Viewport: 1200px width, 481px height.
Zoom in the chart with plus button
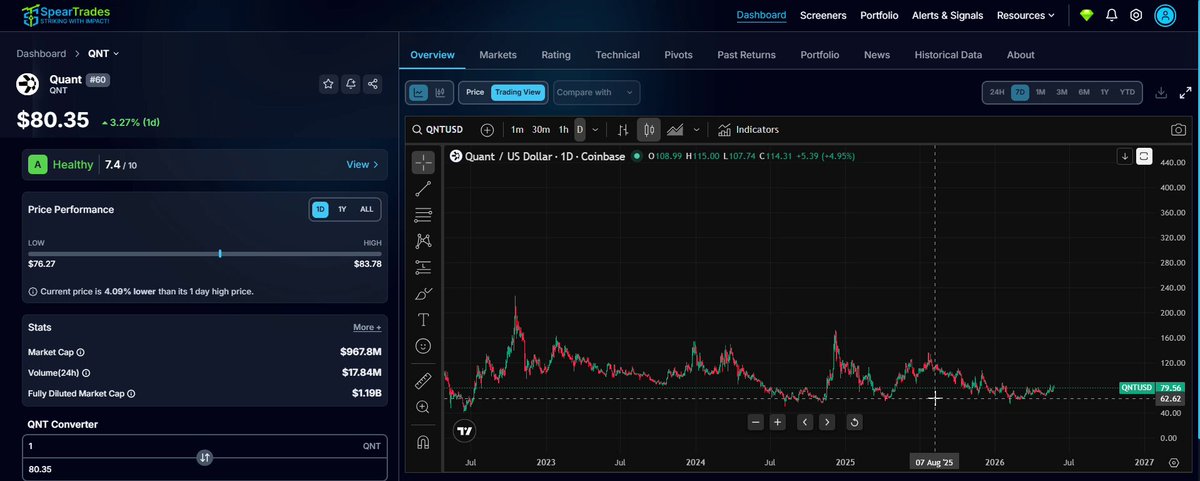pos(777,422)
